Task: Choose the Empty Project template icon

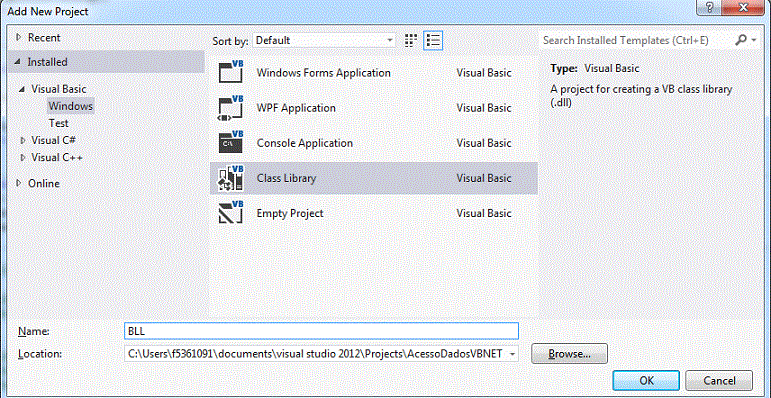Action: coord(231,214)
